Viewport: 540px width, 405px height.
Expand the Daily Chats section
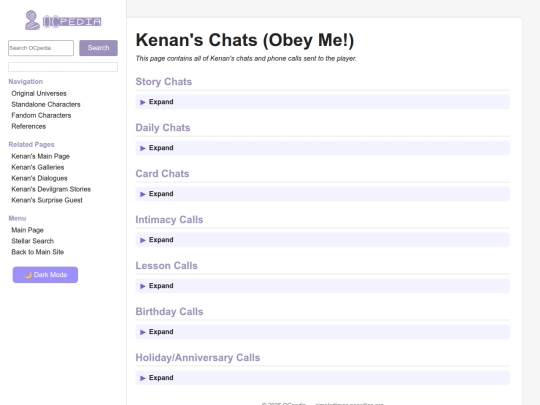click(x=322, y=148)
